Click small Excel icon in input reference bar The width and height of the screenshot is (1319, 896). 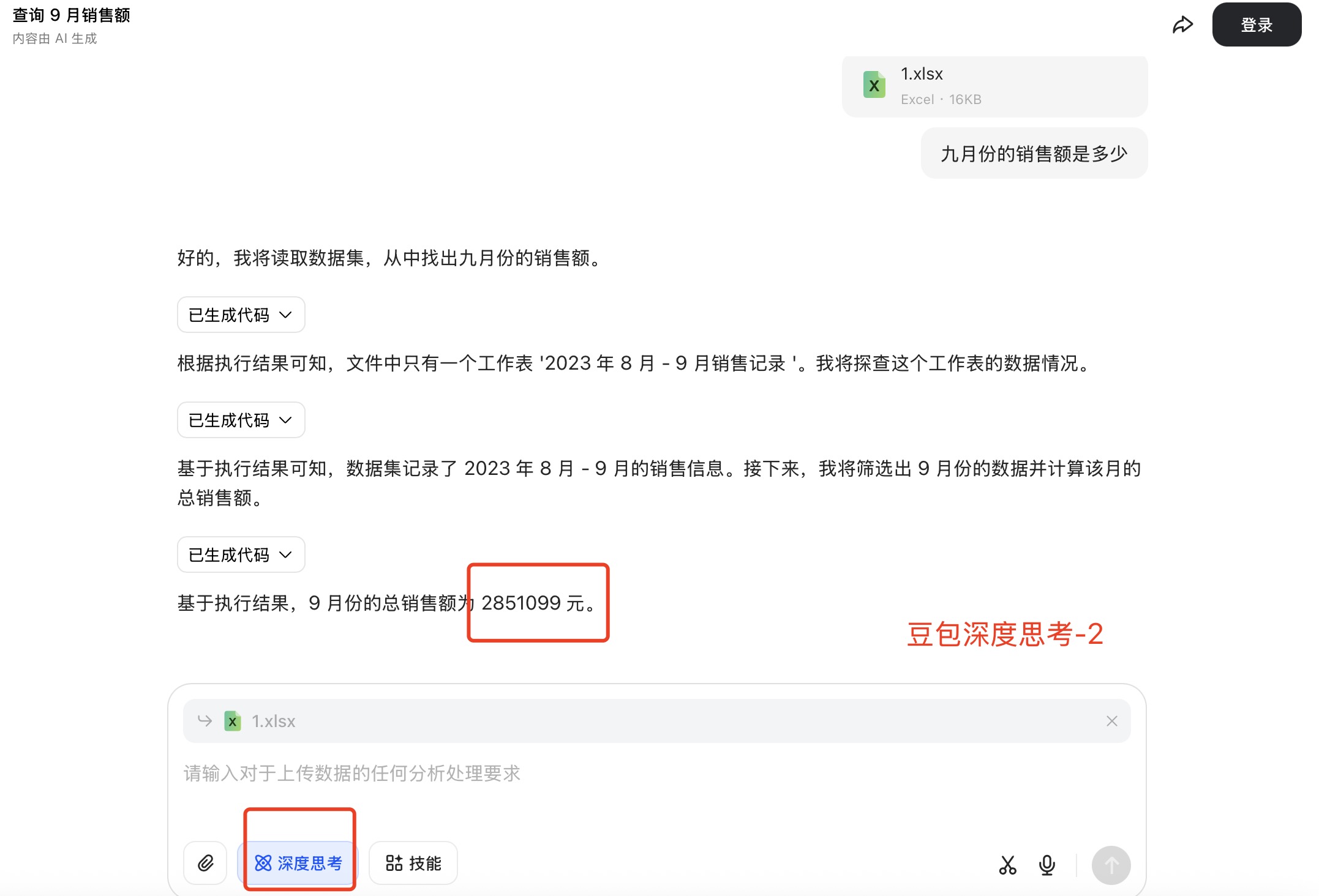[233, 721]
